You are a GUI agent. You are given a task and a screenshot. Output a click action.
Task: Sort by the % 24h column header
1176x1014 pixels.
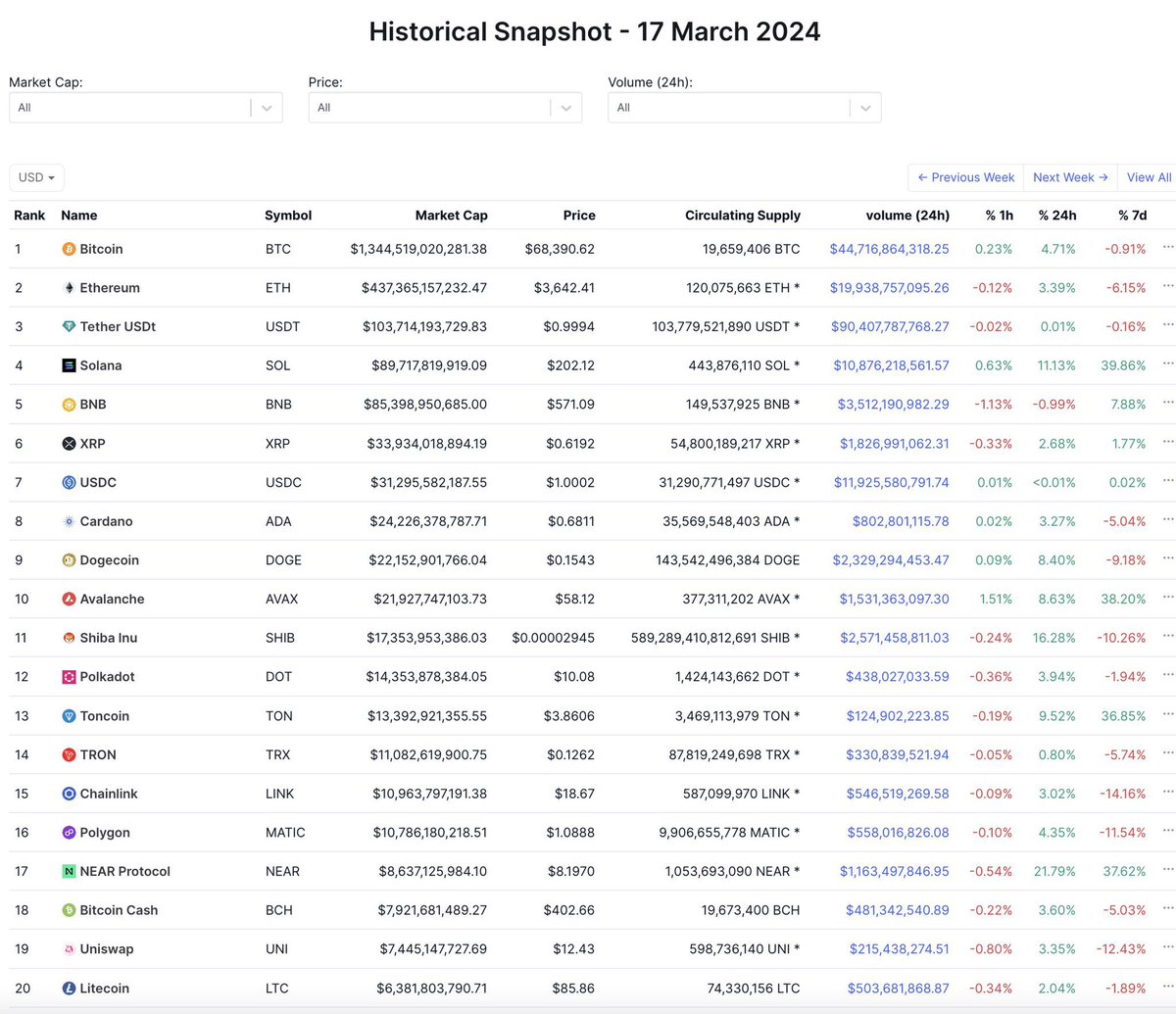pyautogui.click(x=1057, y=216)
